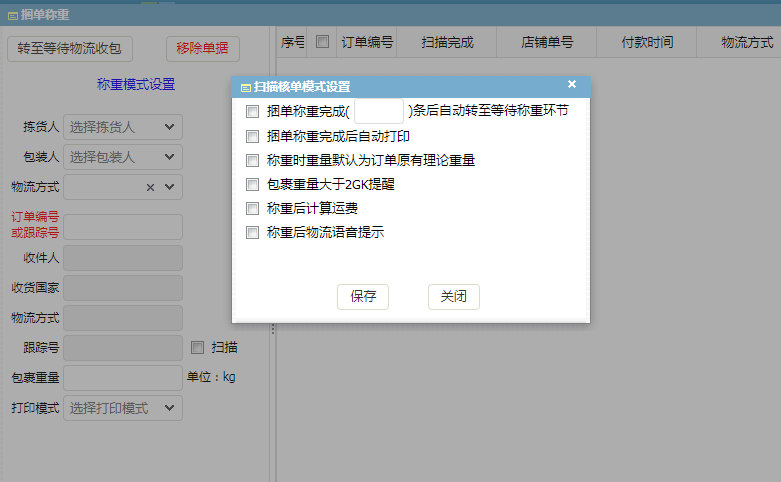Screen dimensions: 781x482
Task: Click the 收件人 field
Action: click(x=123, y=258)
